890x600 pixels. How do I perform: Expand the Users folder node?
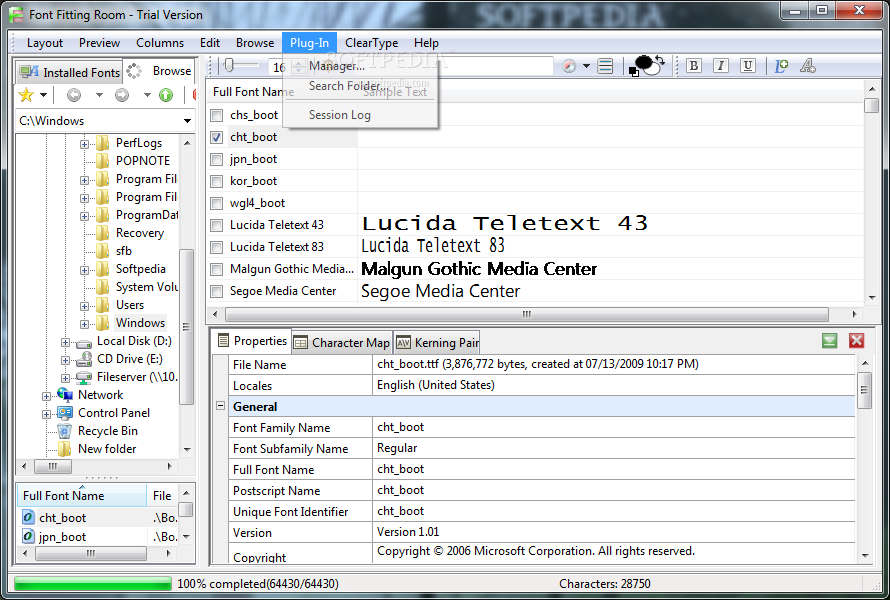click(84, 306)
